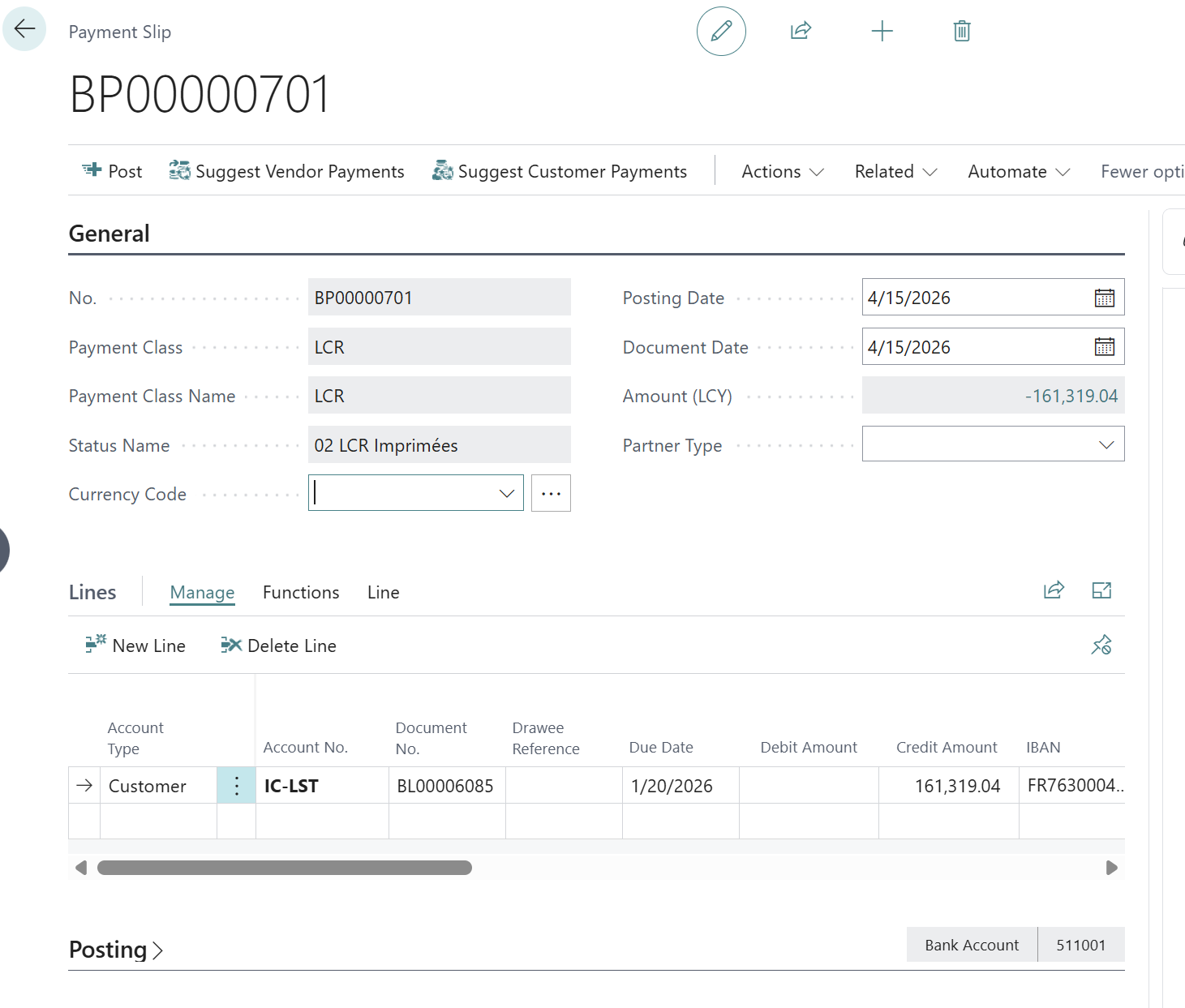Click the pencil edit icon
The image size is (1185, 1008).
click(x=721, y=32)
